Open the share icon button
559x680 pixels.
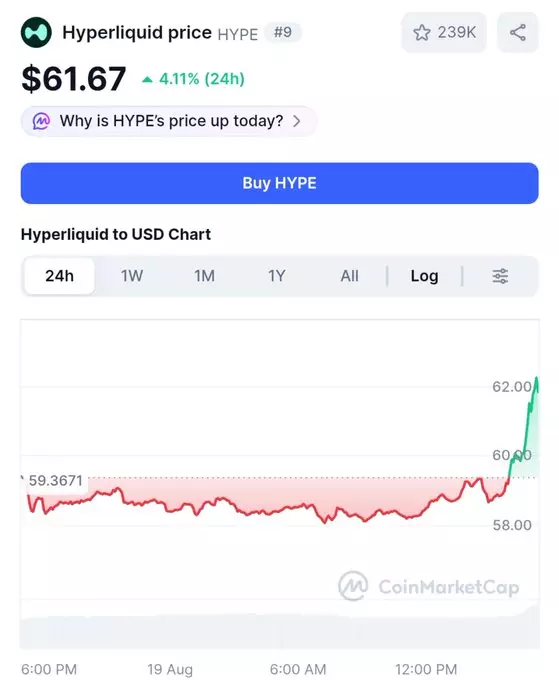tap(517, 33)
